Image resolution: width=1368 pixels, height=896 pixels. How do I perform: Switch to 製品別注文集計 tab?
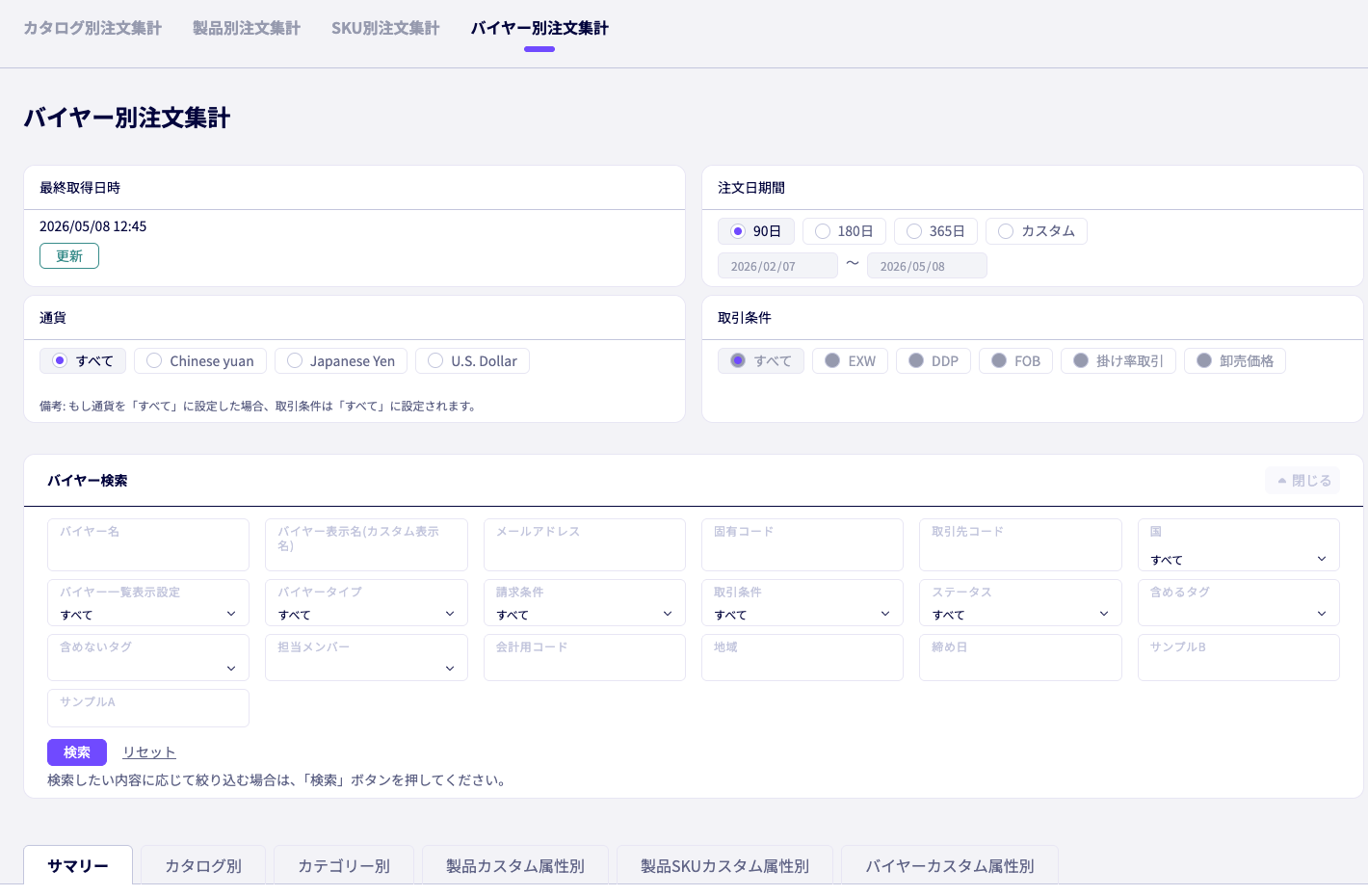247,28
